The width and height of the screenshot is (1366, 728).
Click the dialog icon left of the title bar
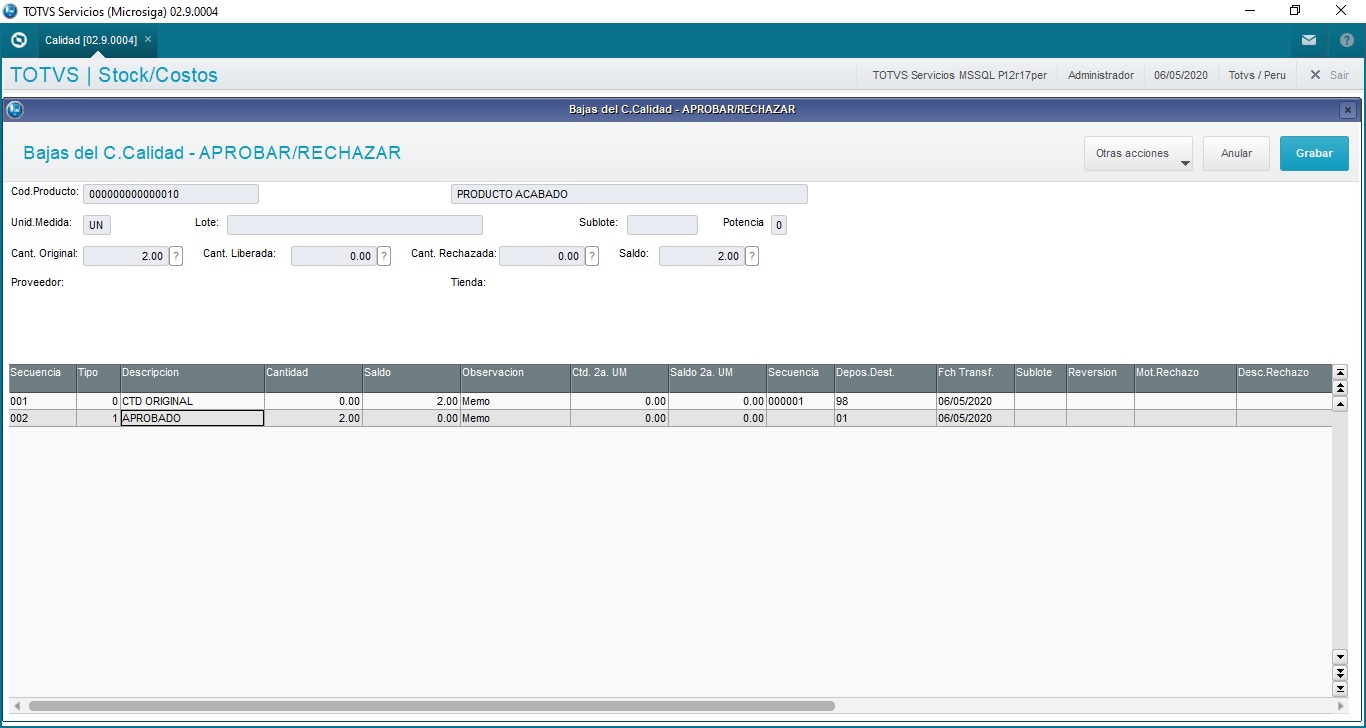(x=15, y=110)
